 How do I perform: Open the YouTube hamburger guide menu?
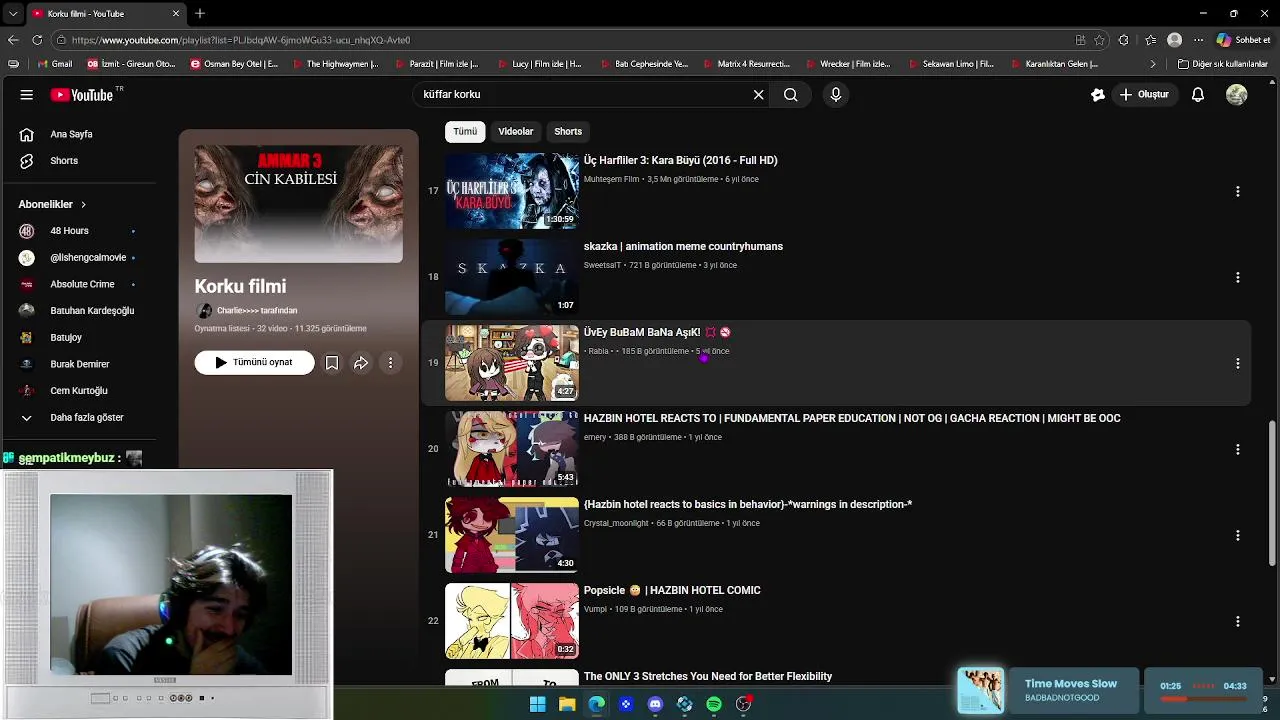27,95
